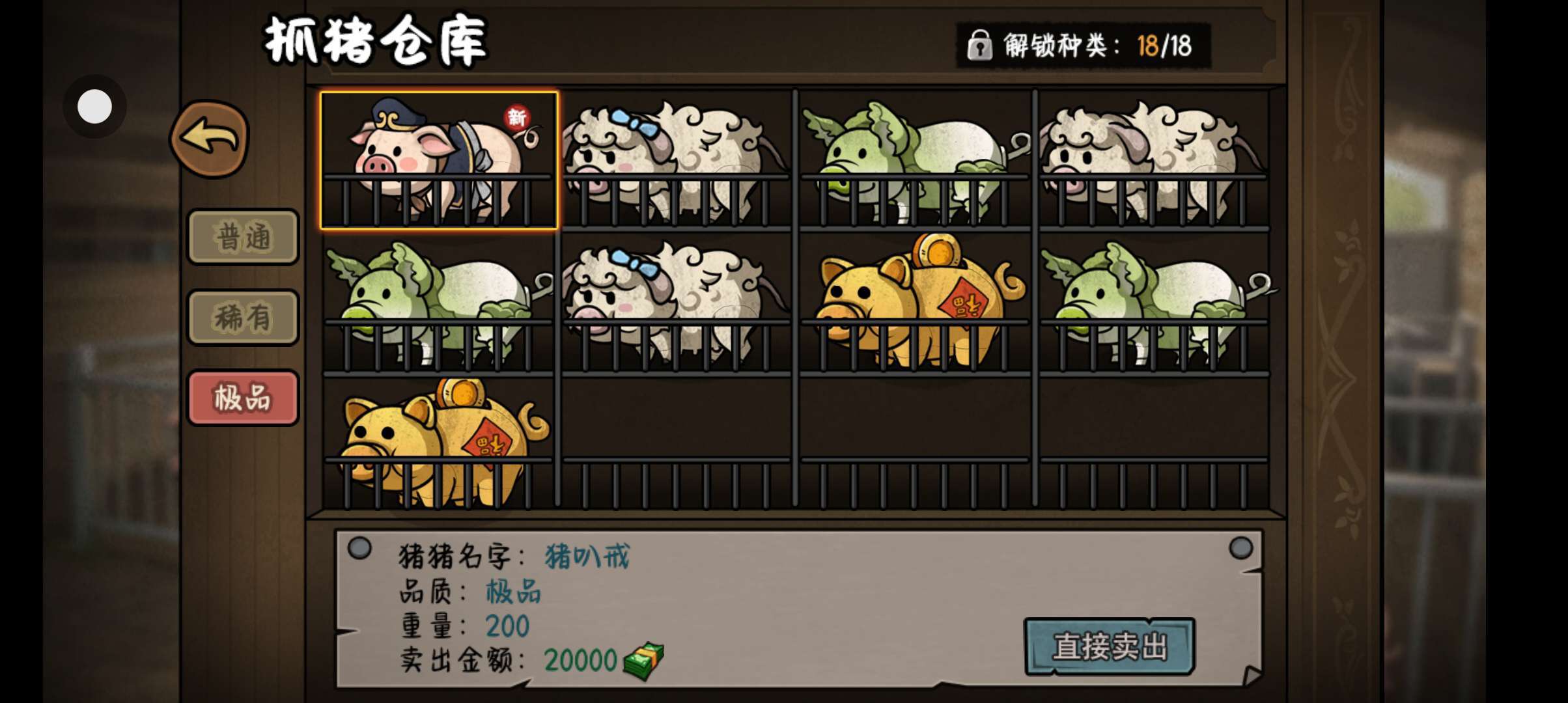Tap the lock icon beside 解锁种类
This screenshot has height=703, width=1568.
coord(979,46)
